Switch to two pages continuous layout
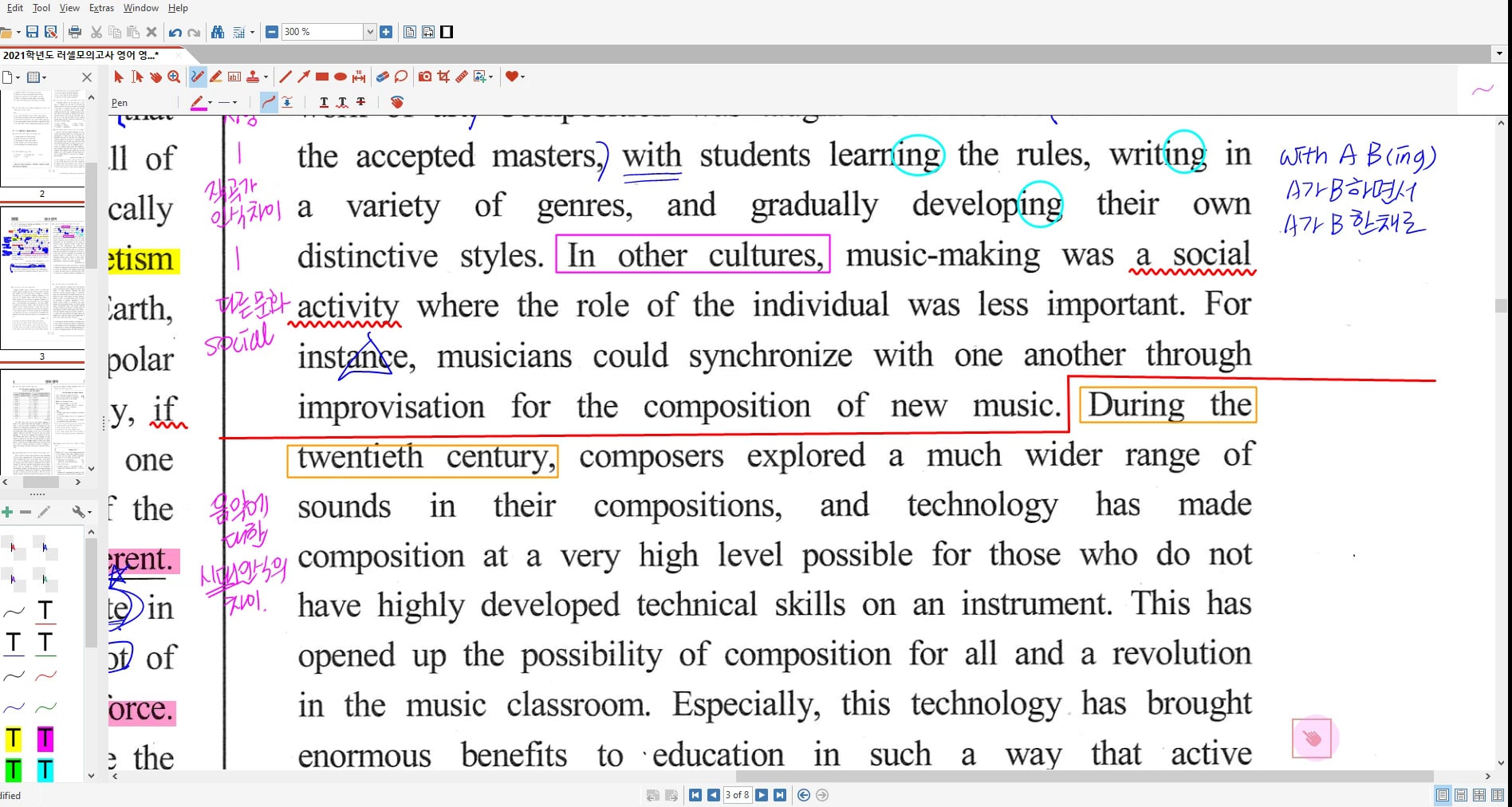Image resolution: width=1512 pixels, height=807 pixels. [1479, 795]
